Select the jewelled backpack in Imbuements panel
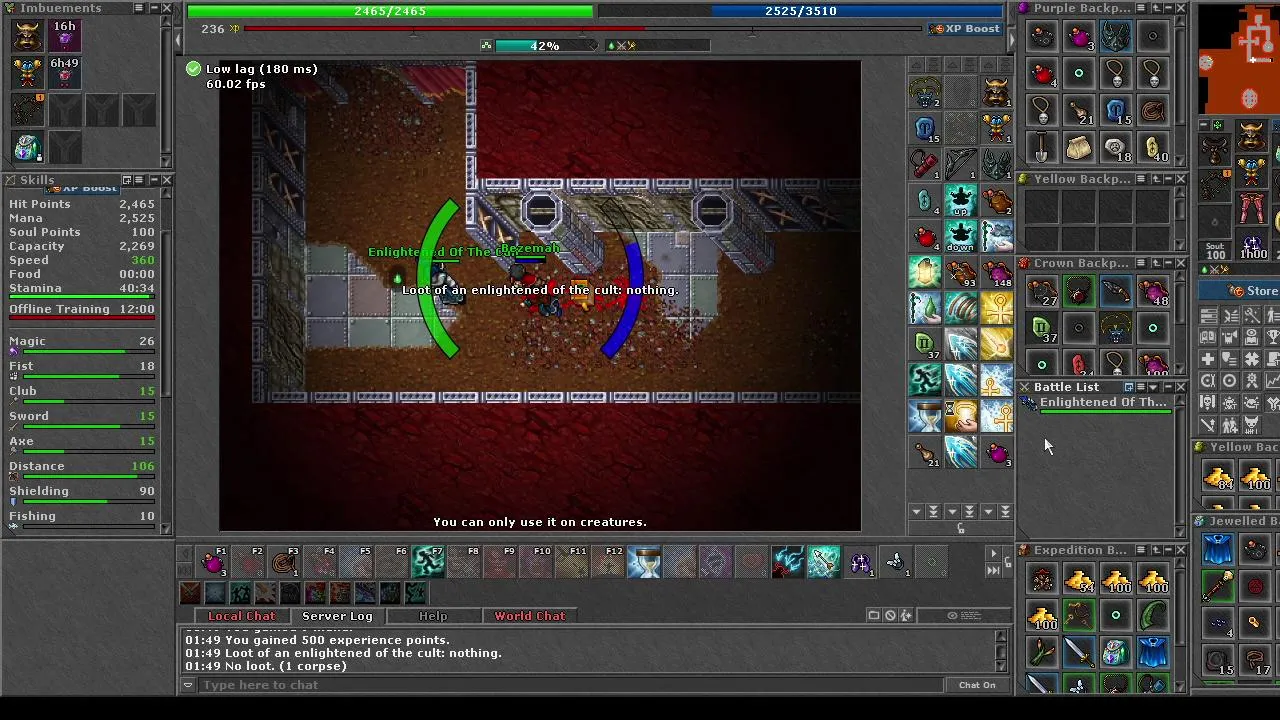 coord(27,147)
